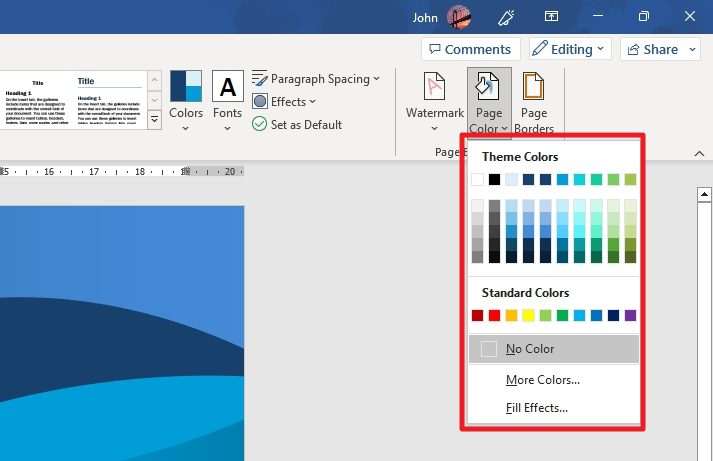Click the Watermark dropdown chevron
713x461 pixels.
435,129
